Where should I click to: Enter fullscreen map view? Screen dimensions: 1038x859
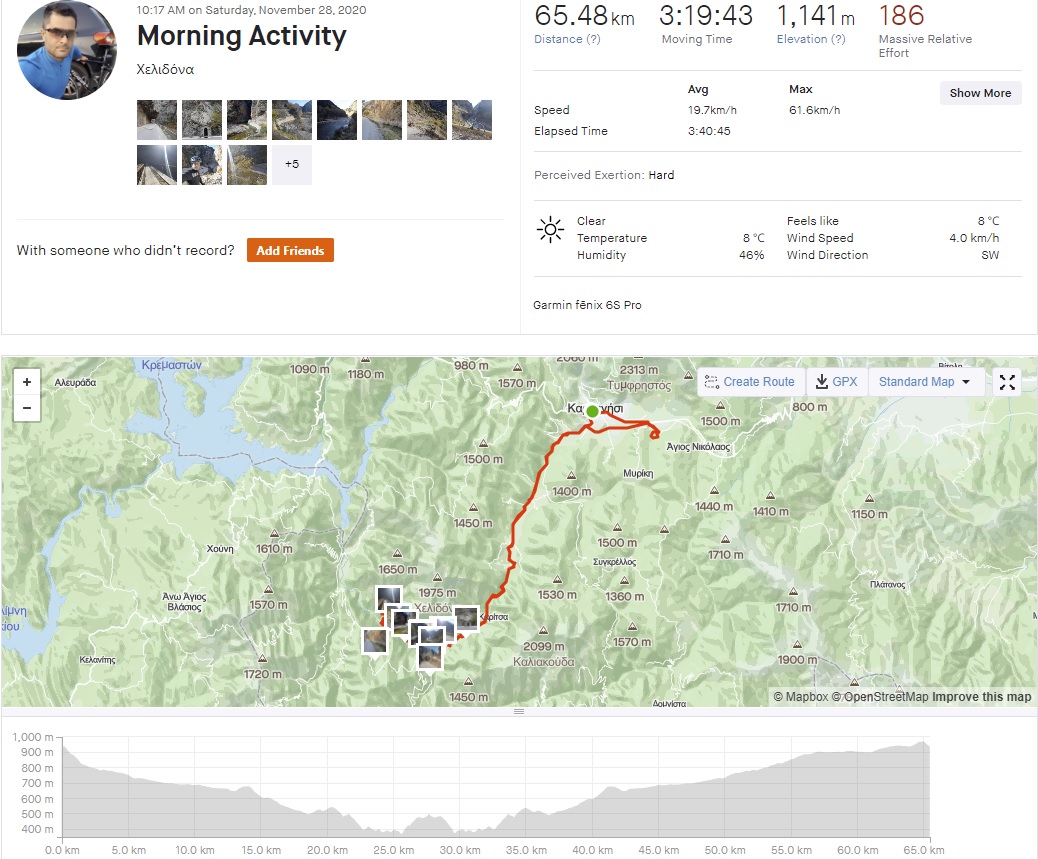pyautogui.click(x=1007, y=382)
